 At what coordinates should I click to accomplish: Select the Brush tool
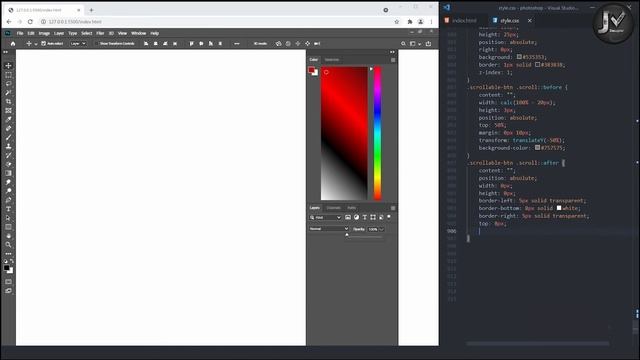(x=8, y=138)
